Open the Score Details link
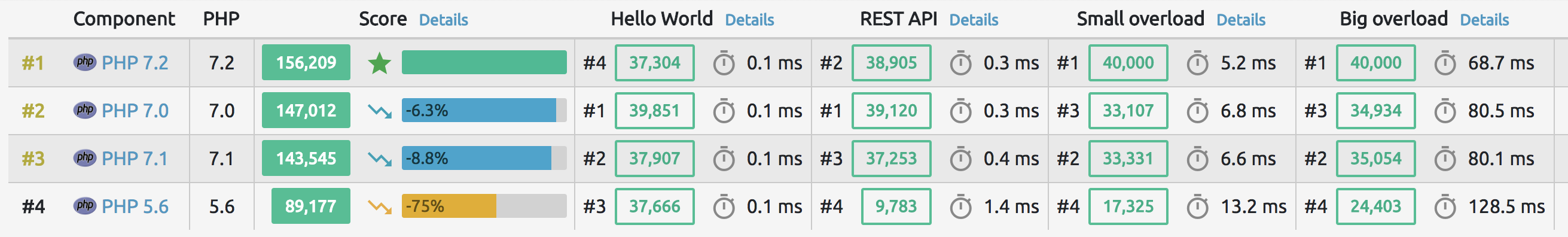The image size is (1568, 237). point(444,20)
